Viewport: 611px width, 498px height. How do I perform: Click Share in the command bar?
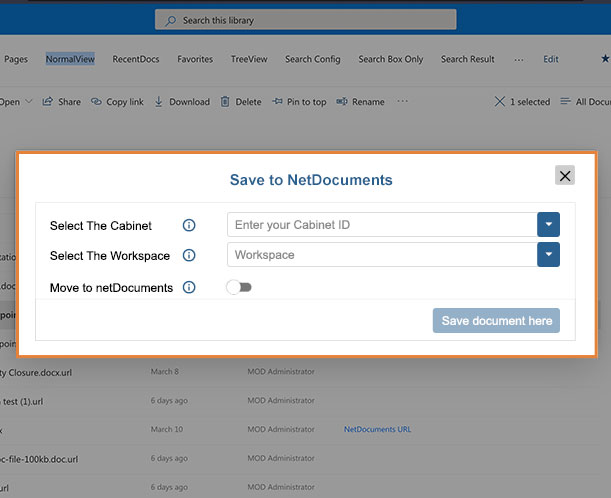(x=62, y=102)
